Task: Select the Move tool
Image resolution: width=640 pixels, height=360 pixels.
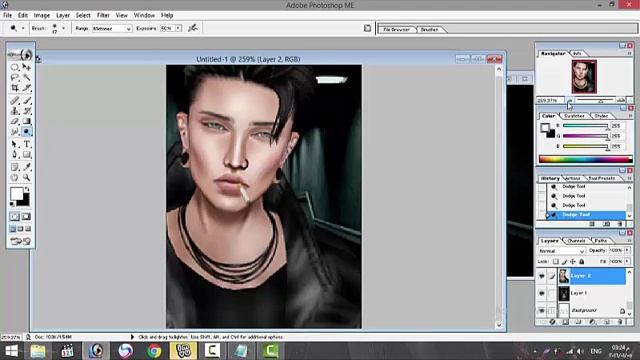Action: (27, 67)
